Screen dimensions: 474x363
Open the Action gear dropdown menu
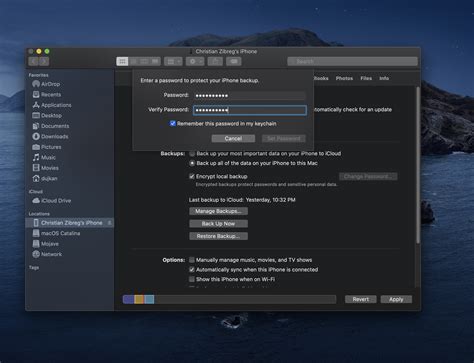click(195, 61)
